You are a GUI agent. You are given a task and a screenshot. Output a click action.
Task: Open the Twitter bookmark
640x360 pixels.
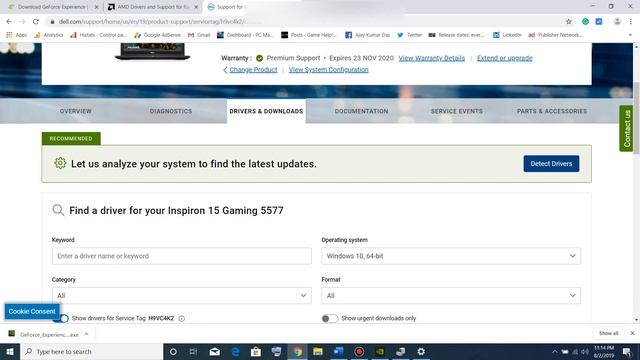pyautogui.click(x=409, y=35)
